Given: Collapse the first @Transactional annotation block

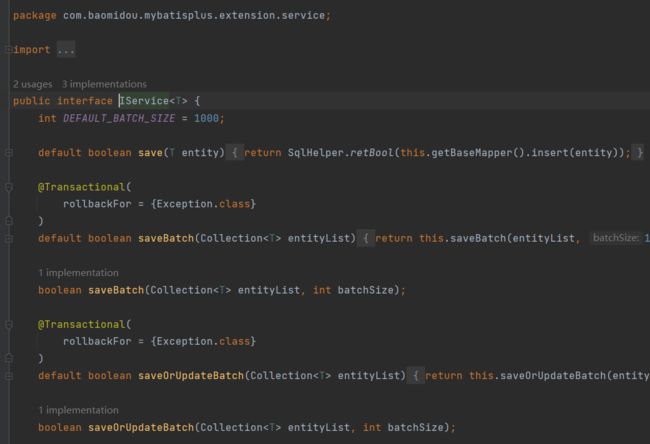Looking at the screenshot, I should point(8,187).
